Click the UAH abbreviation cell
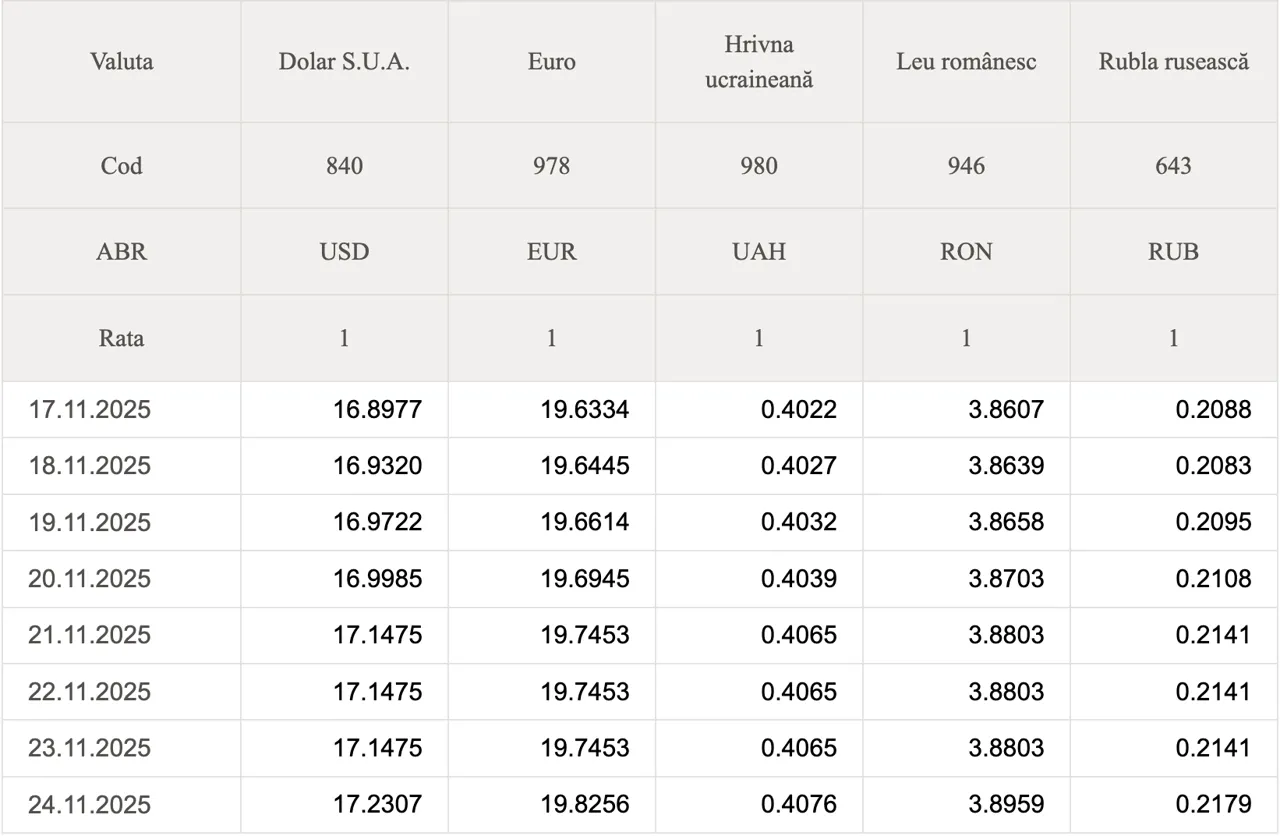Screen dimensions: 1280x836 (759, 252)
